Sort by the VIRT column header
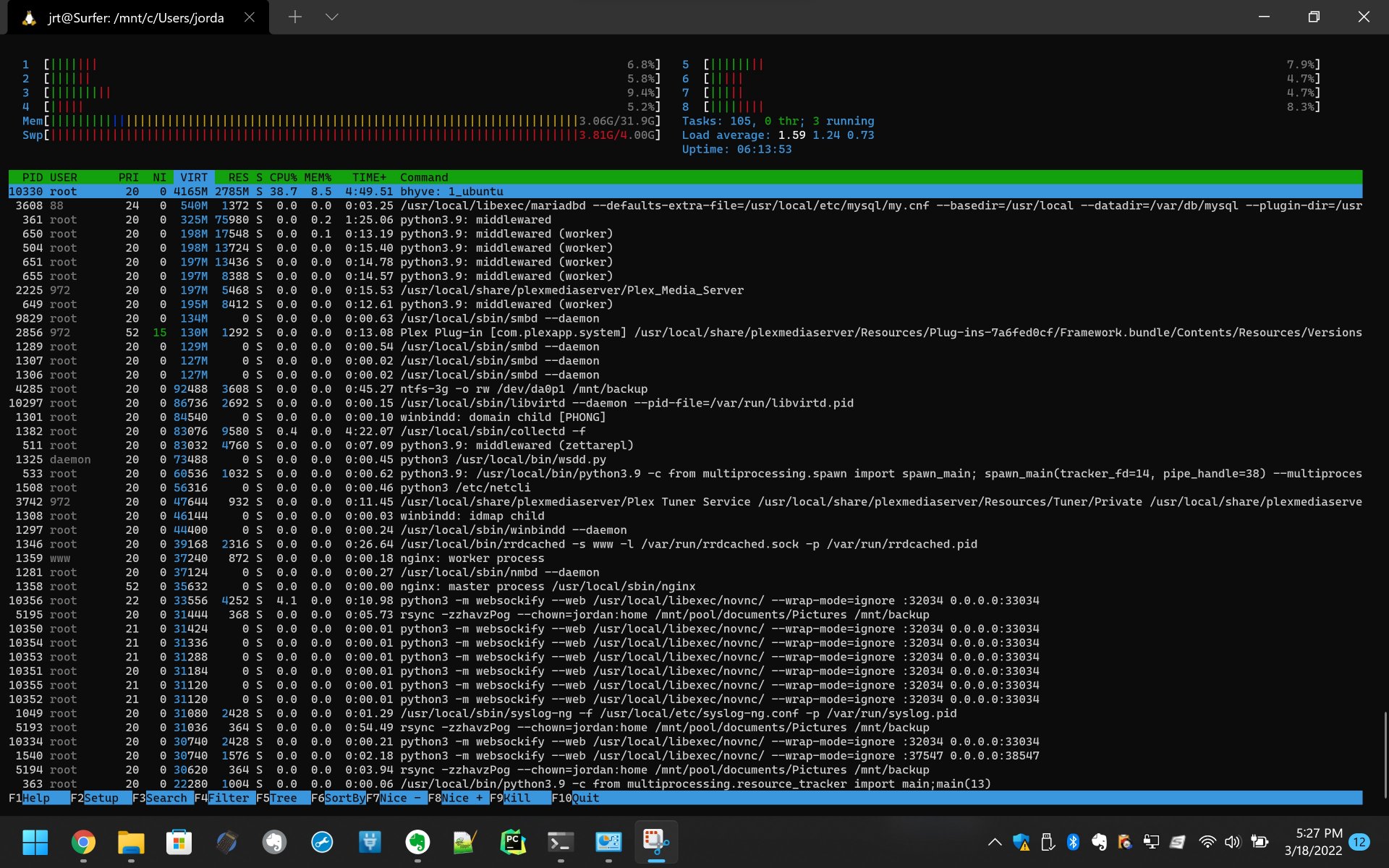Viewport: 1389px width, 868px height. coord(194,177)
